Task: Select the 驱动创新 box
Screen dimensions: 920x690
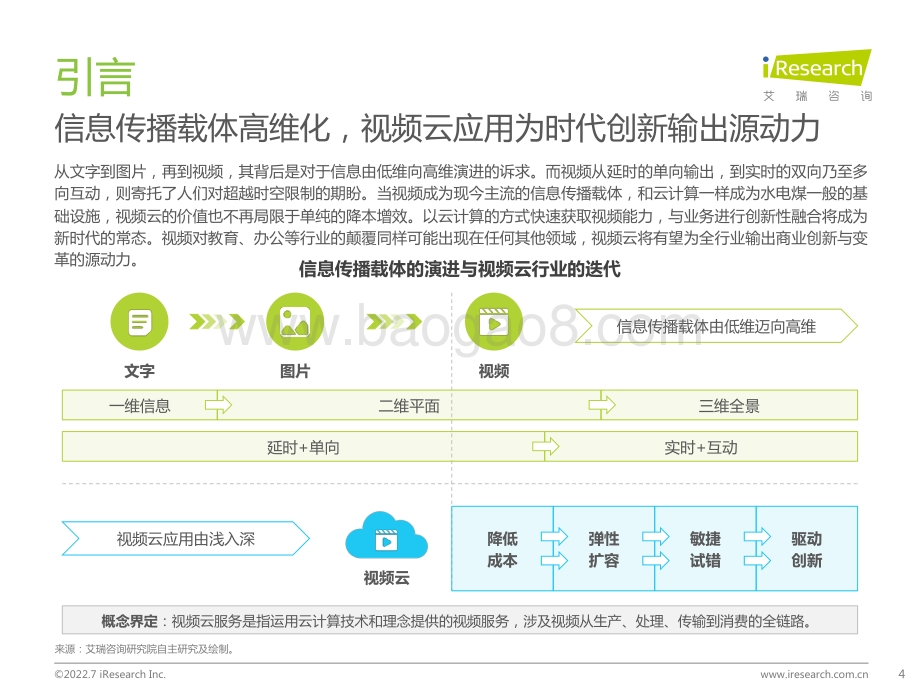Action: pos(807,549)
